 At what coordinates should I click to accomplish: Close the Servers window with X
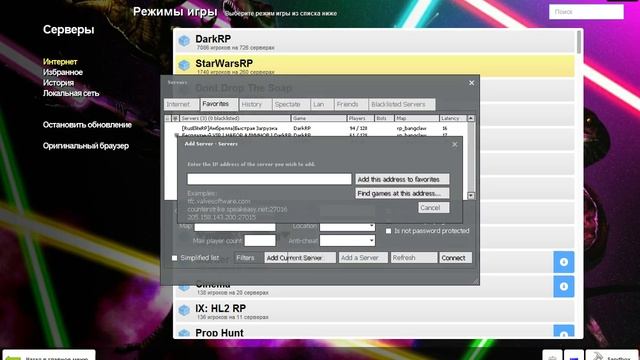(471, 83)
